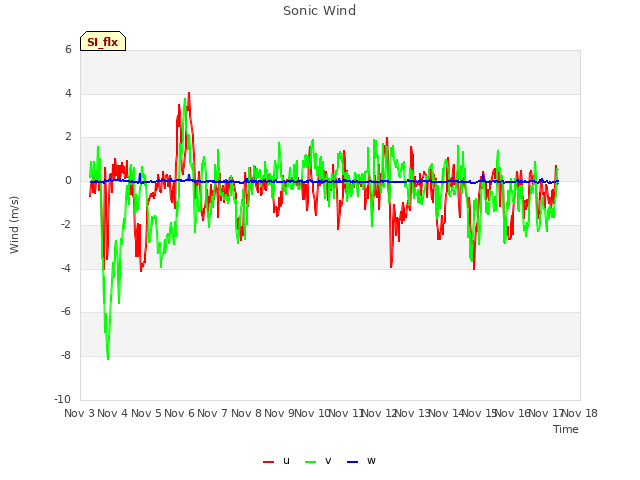Click the y-axis value -2
The image size is (640, 480).
click(67, 224)
